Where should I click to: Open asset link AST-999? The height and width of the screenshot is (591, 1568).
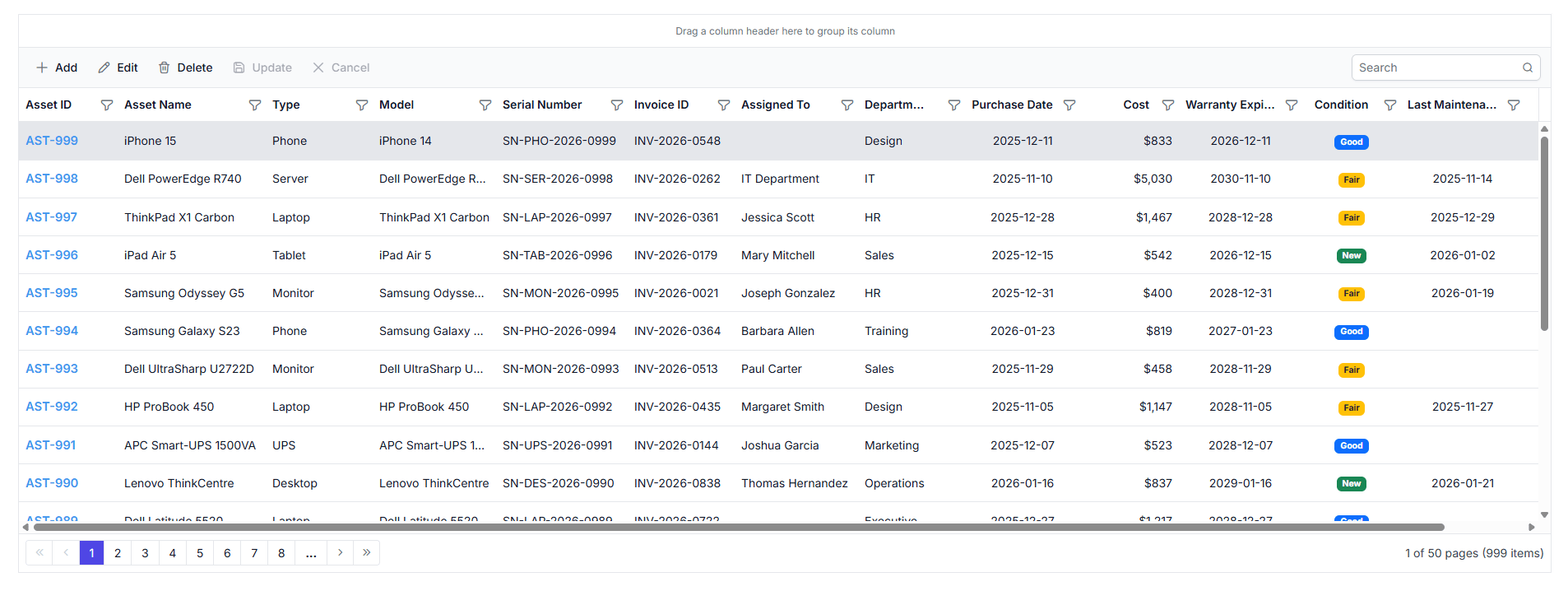[x=52, y=141]
